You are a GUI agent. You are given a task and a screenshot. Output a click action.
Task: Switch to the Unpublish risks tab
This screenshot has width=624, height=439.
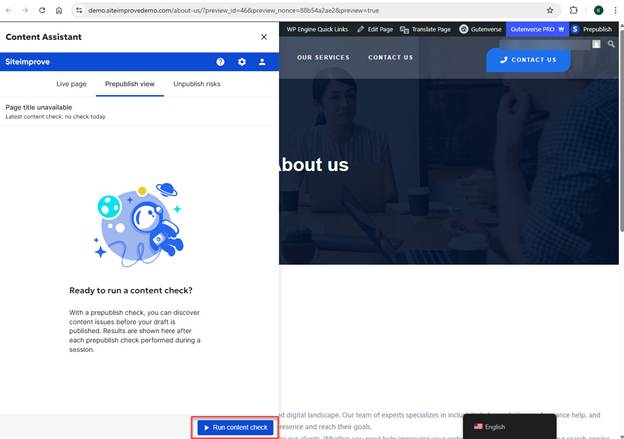(197, 84)
